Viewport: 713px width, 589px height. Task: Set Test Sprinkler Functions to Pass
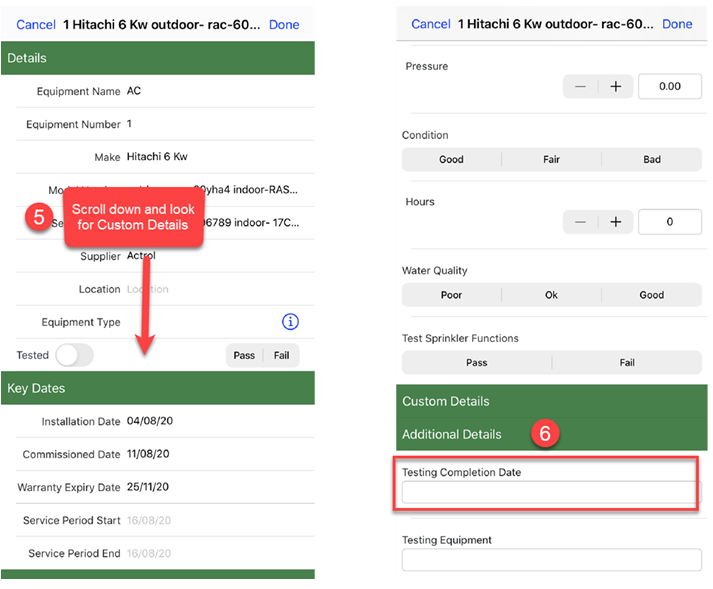coord(476,362)
